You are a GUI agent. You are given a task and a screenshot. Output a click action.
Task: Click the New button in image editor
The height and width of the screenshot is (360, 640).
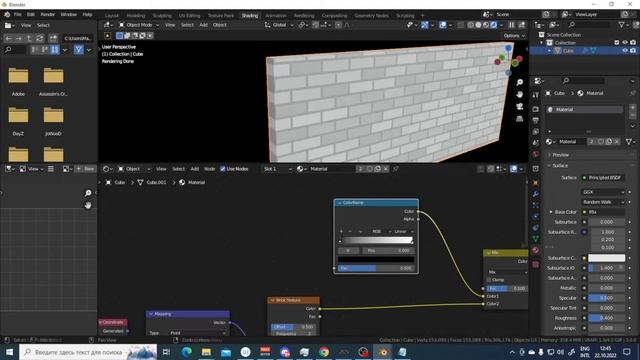86,169
